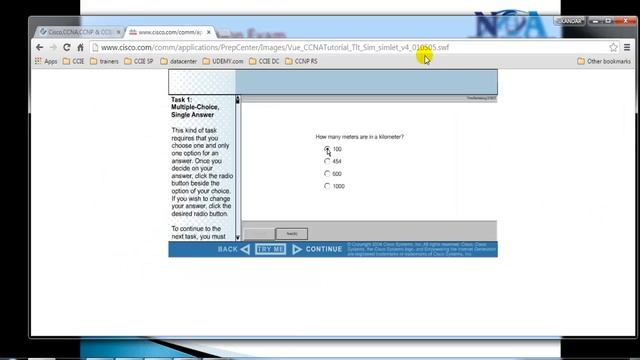
Task: Click the TRY ME button
Action: (x=270, y=249)
